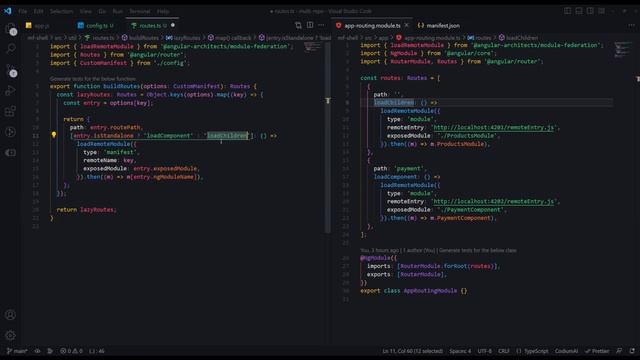Click CodiumAI in status bar
Screen dimensions: 640x360
point(566,351)
